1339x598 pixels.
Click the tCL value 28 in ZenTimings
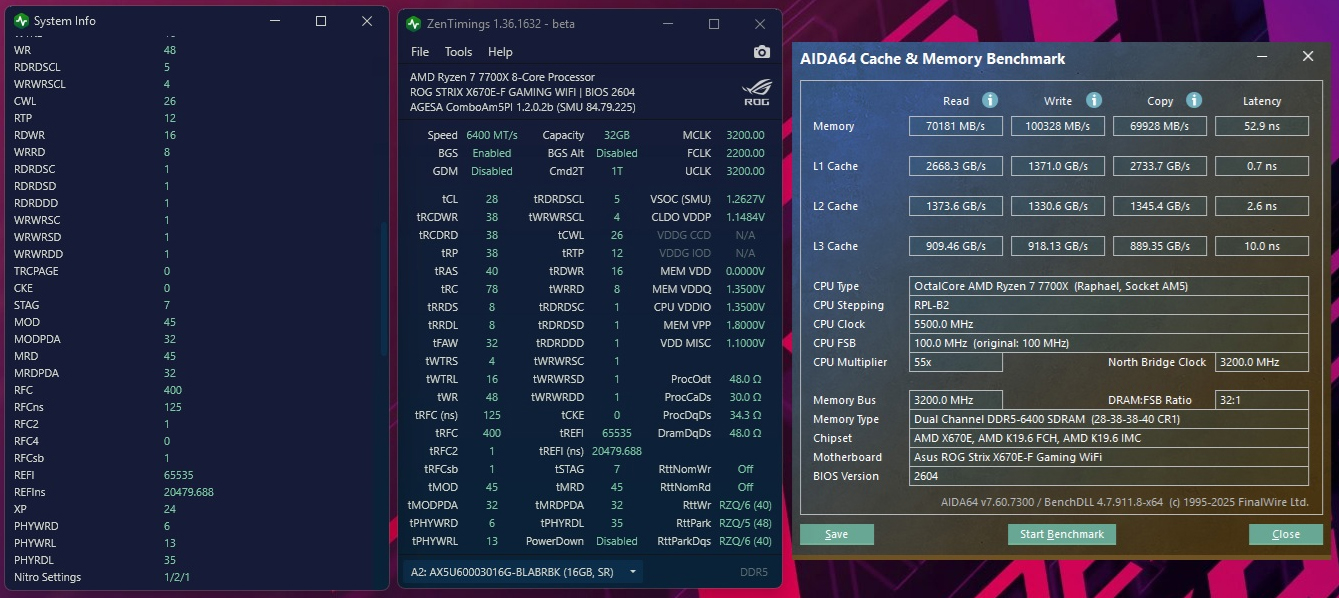[x=491, y=199]
